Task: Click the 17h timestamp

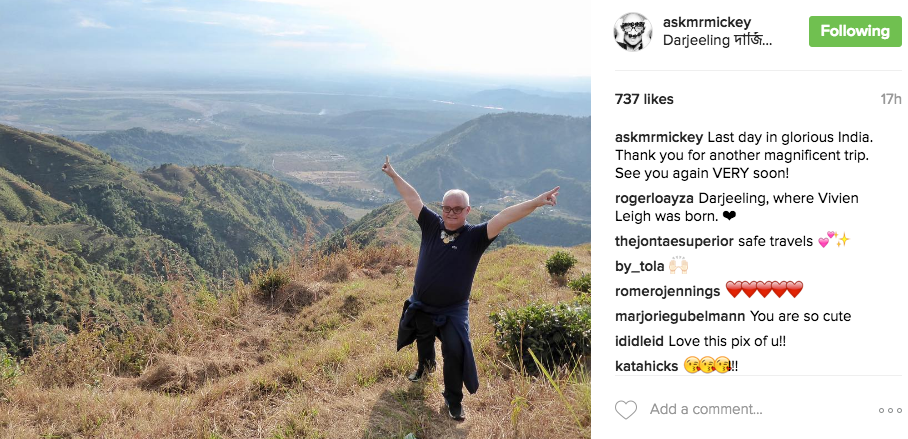Action: (891, 100)
